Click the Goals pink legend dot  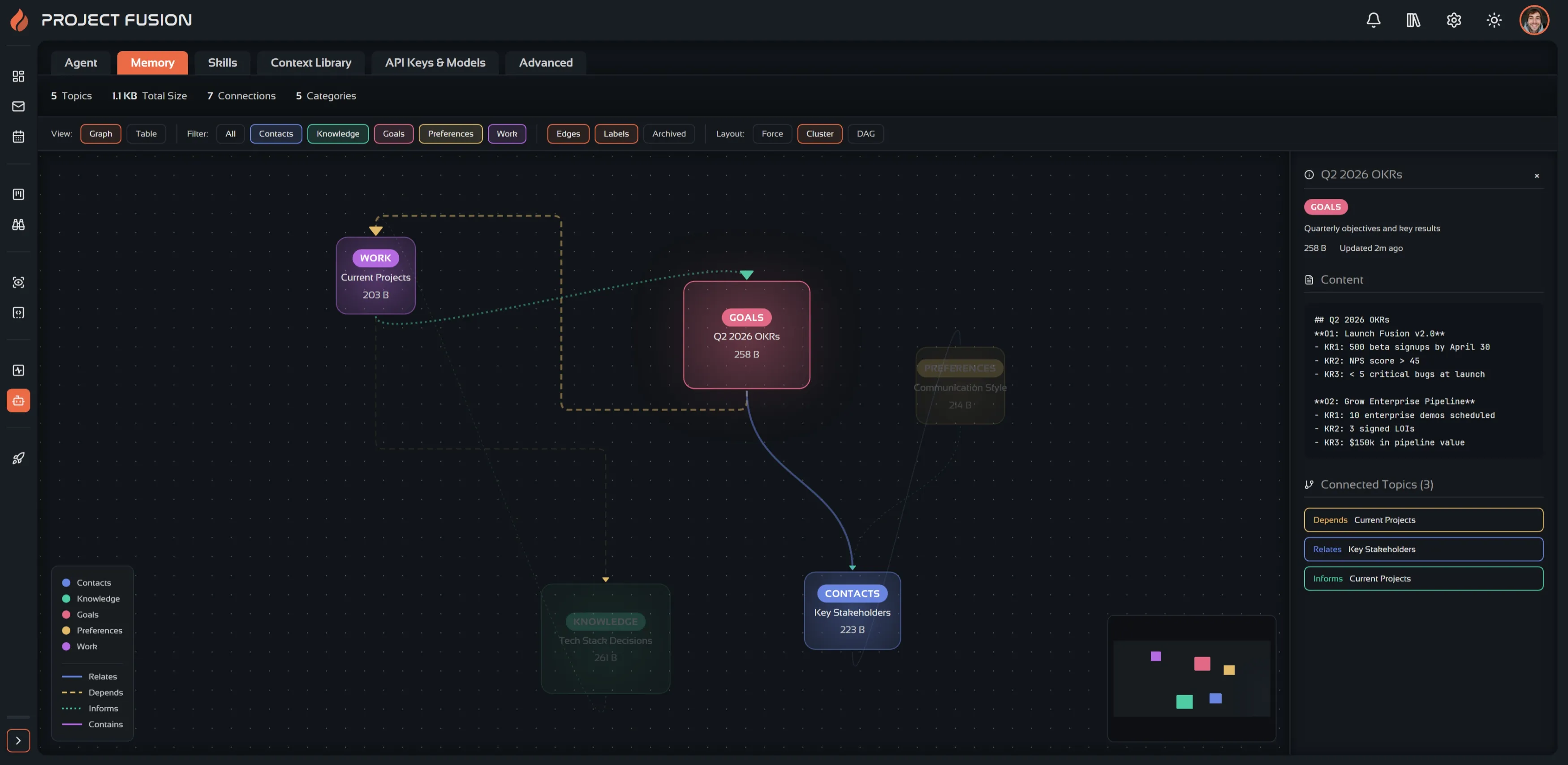66,614
